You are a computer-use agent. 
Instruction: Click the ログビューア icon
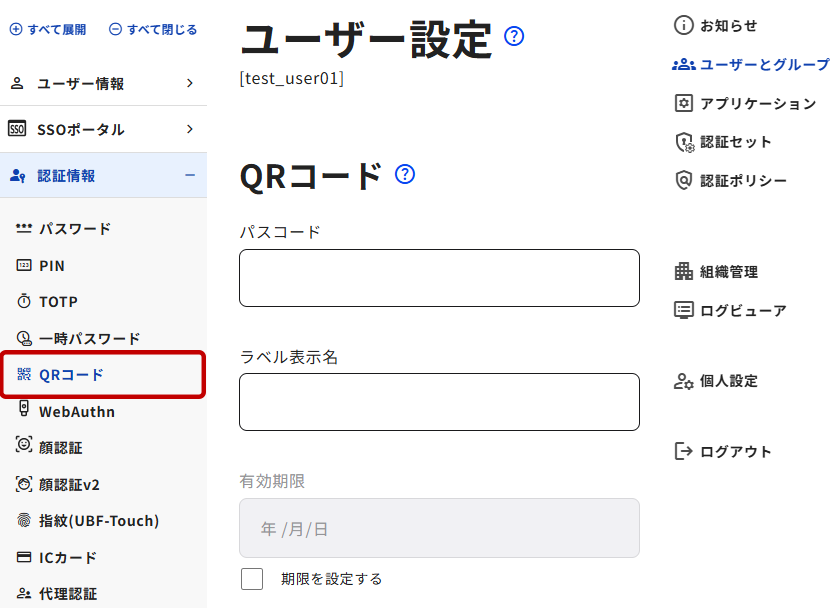pyautogui.click(x=684, y=310)
